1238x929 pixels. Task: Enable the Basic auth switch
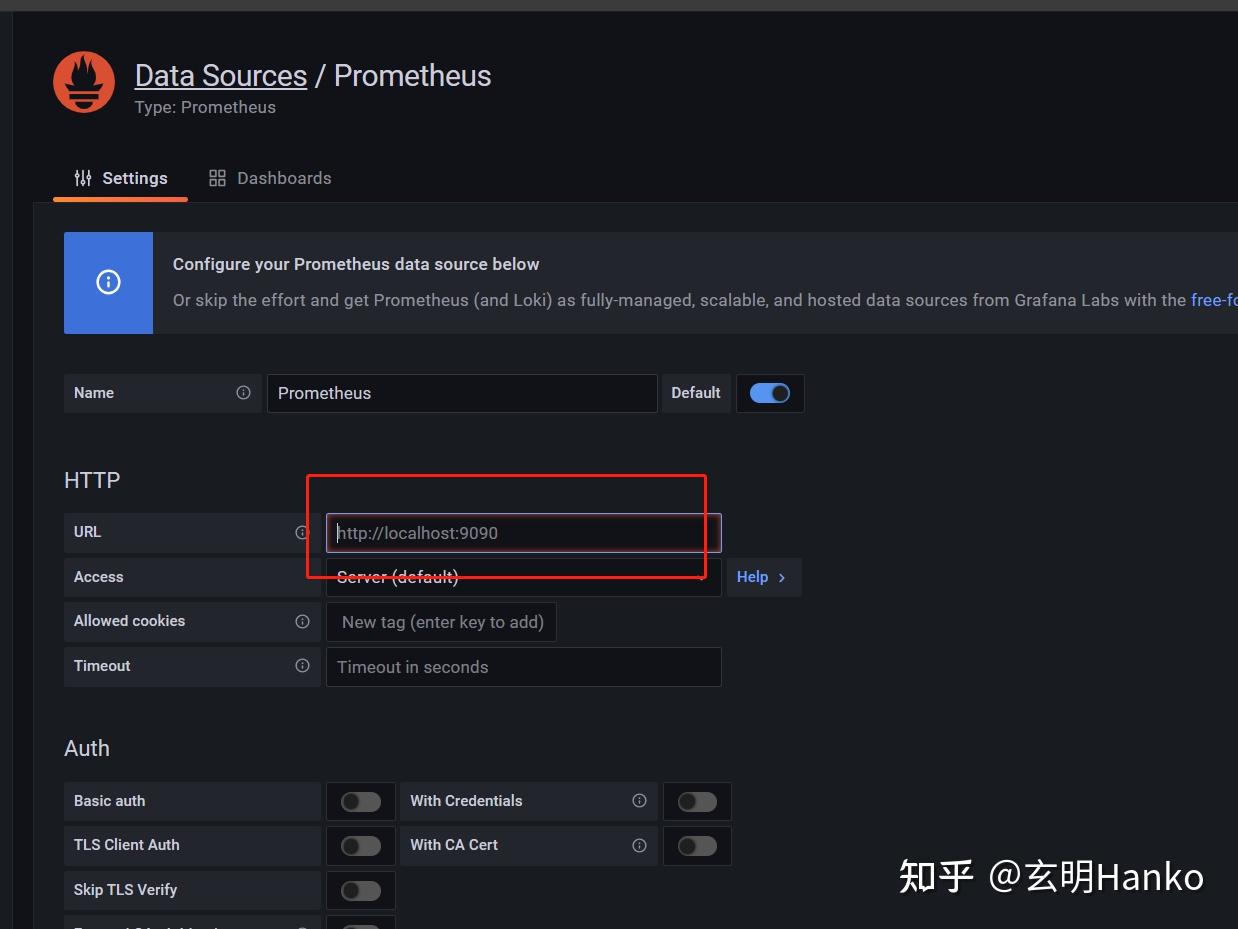(360, 802)
